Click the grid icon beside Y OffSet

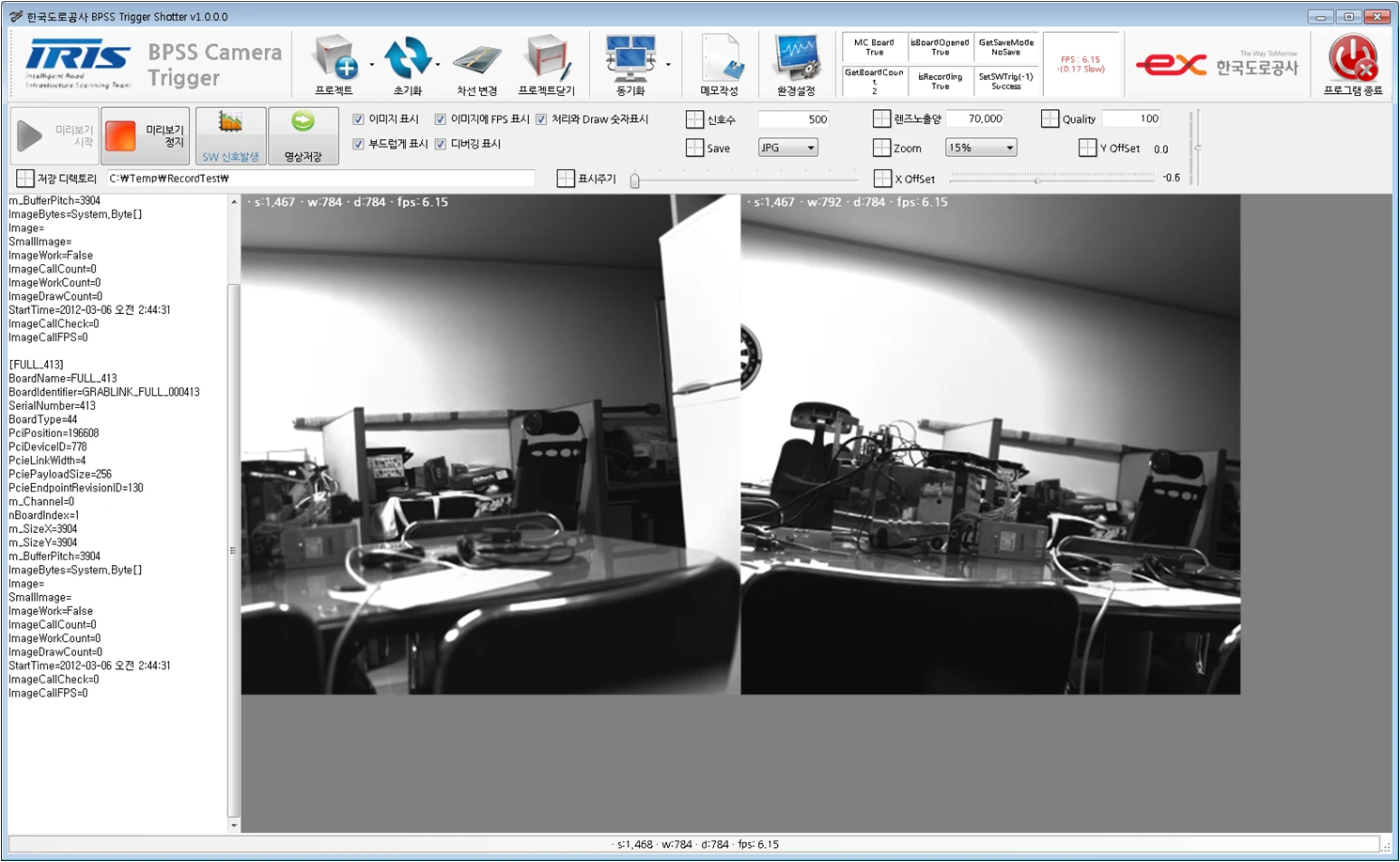tap(1087, 148)
